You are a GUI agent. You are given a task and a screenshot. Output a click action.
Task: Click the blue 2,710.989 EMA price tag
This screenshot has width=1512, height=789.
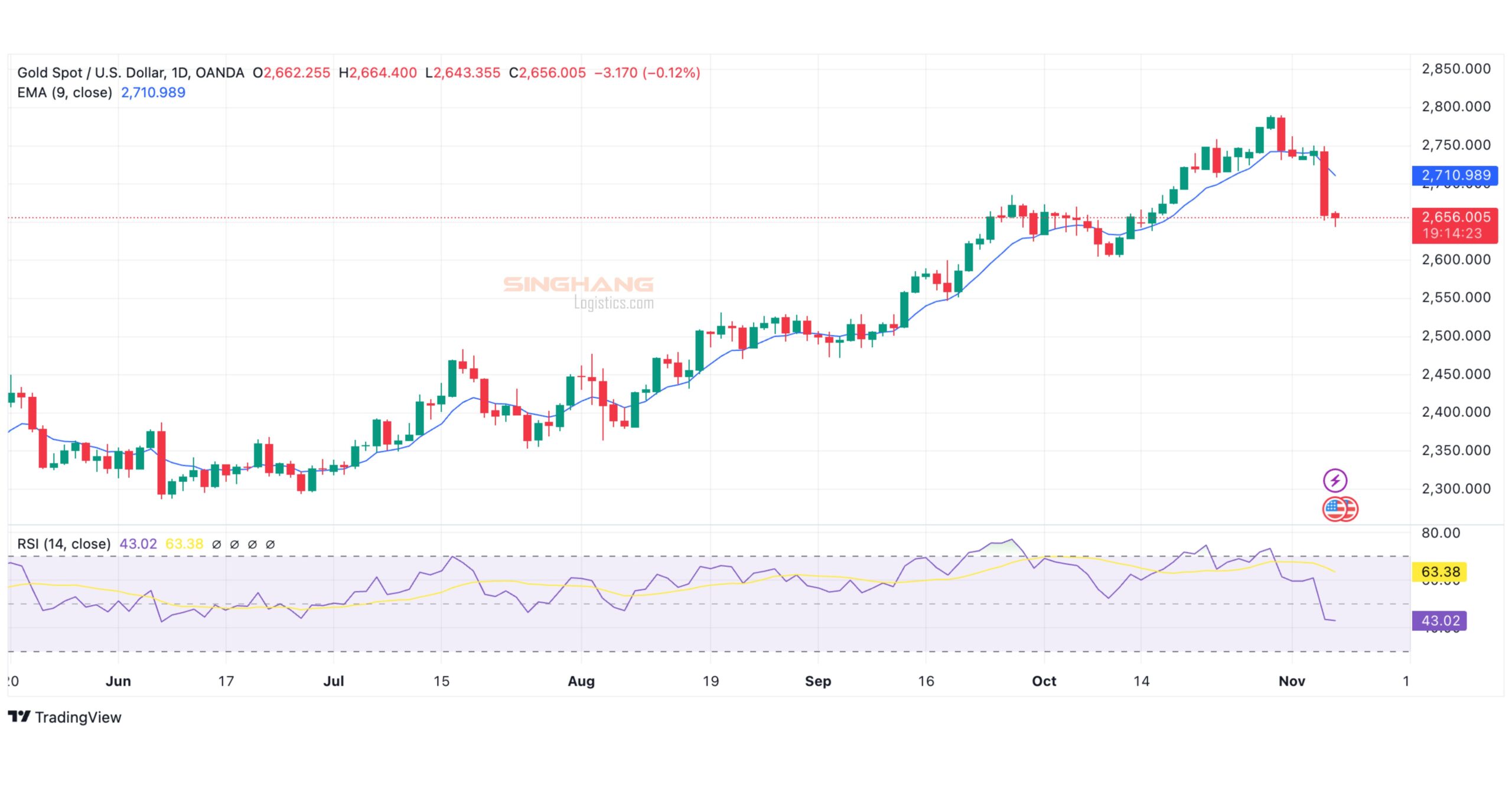point(1455,175)
